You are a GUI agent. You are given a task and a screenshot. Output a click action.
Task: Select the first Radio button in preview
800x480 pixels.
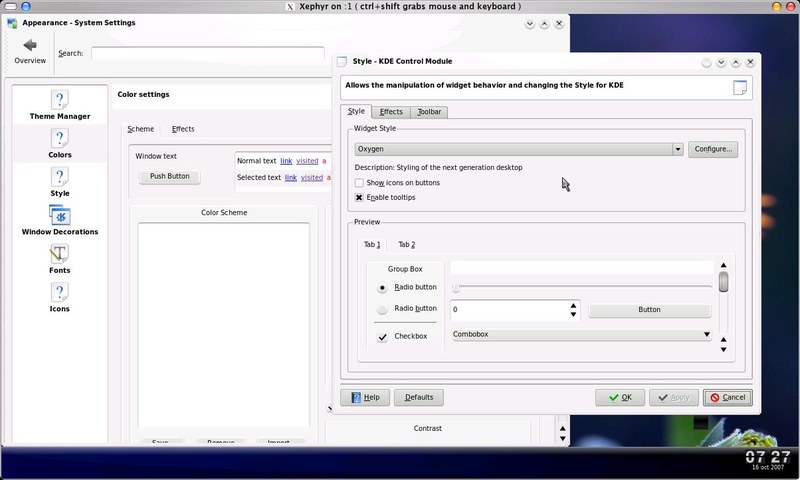pos(382,288)
